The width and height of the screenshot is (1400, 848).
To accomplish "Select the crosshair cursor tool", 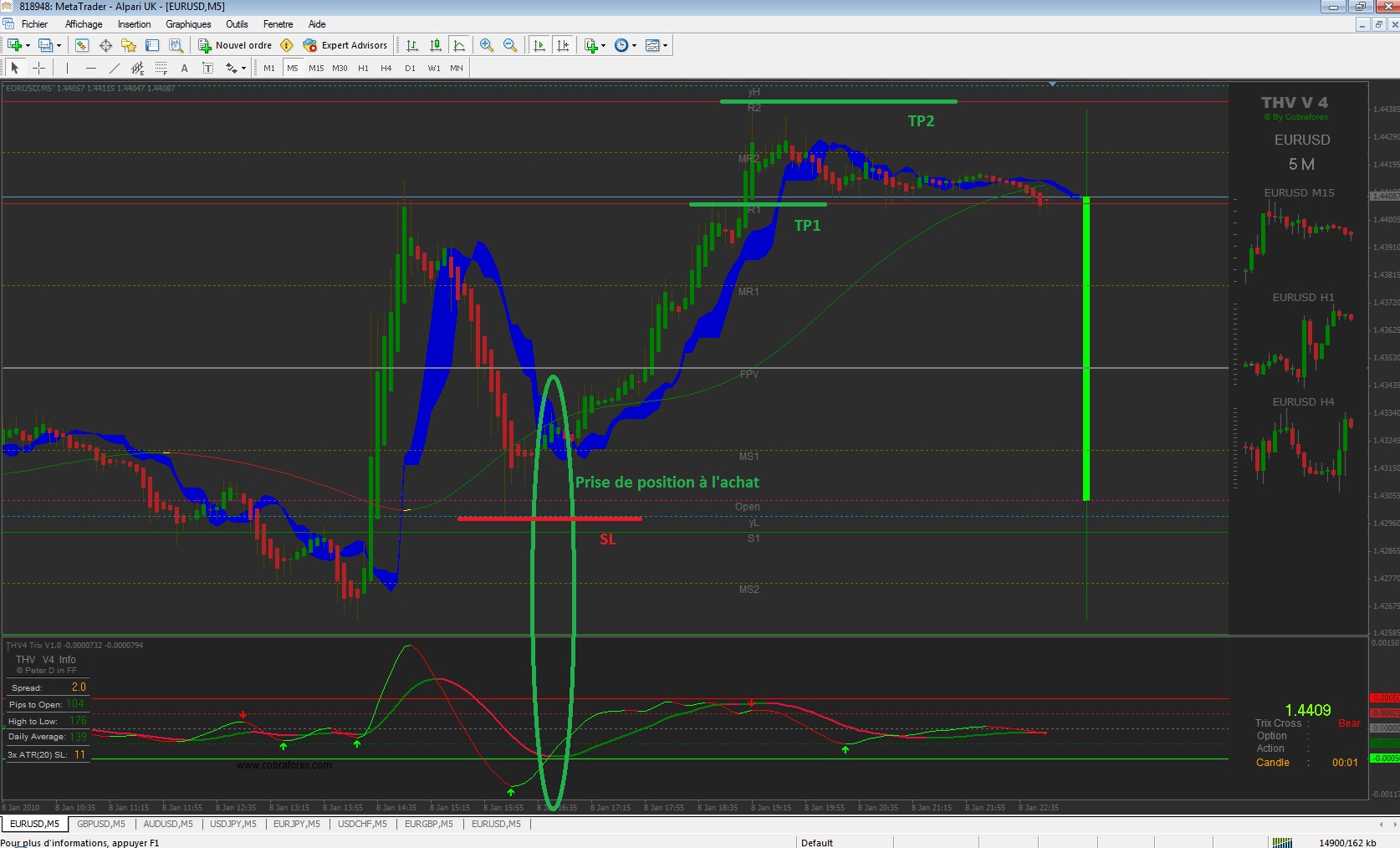I will coord(38,68).
